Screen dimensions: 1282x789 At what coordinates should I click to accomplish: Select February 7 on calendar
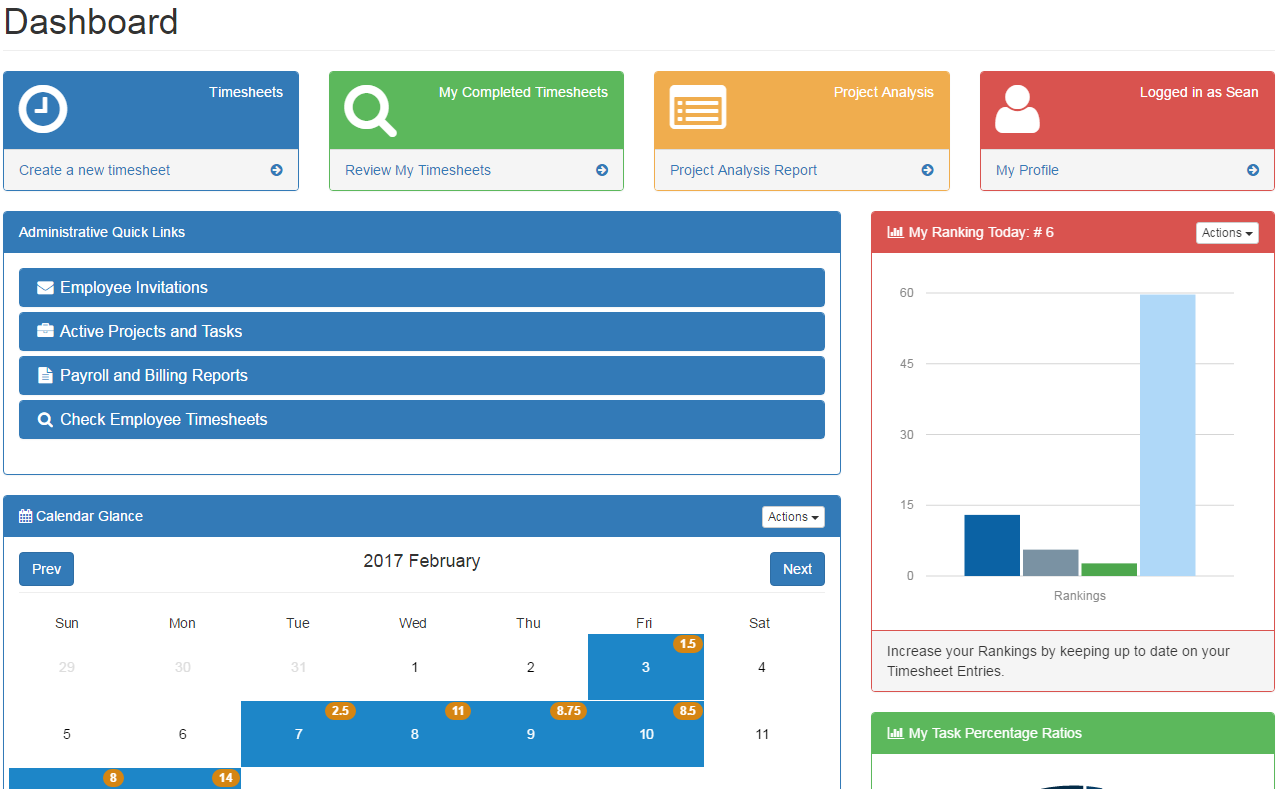(x=299, y=734)
